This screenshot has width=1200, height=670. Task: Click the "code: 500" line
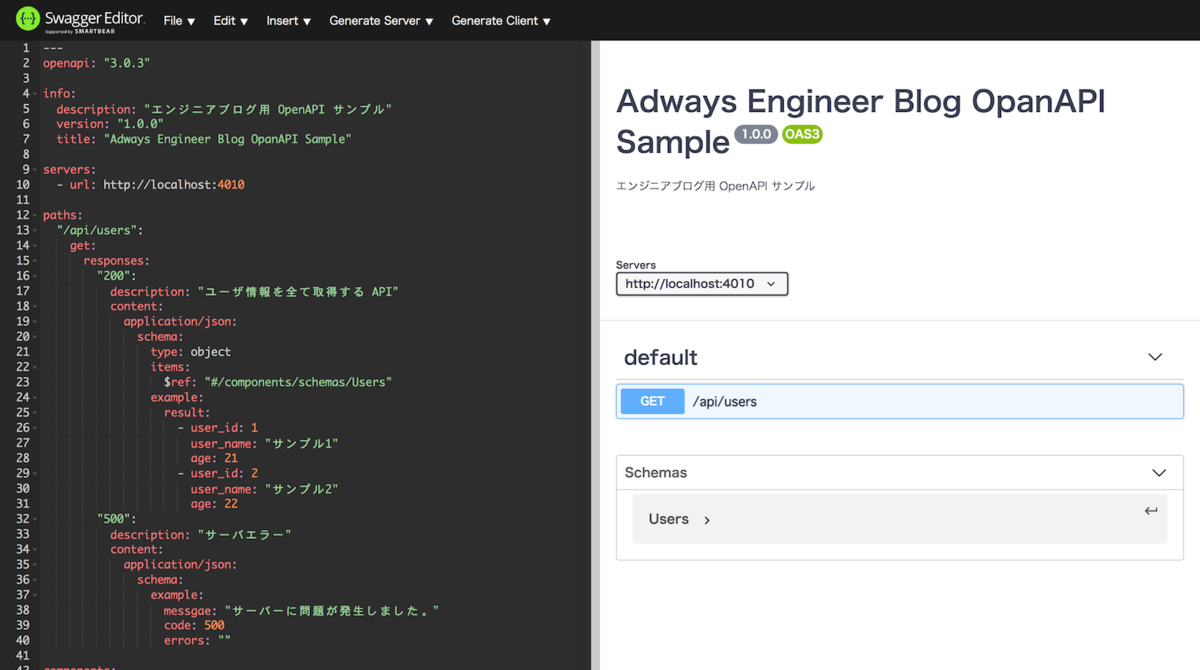coord(194,625)
